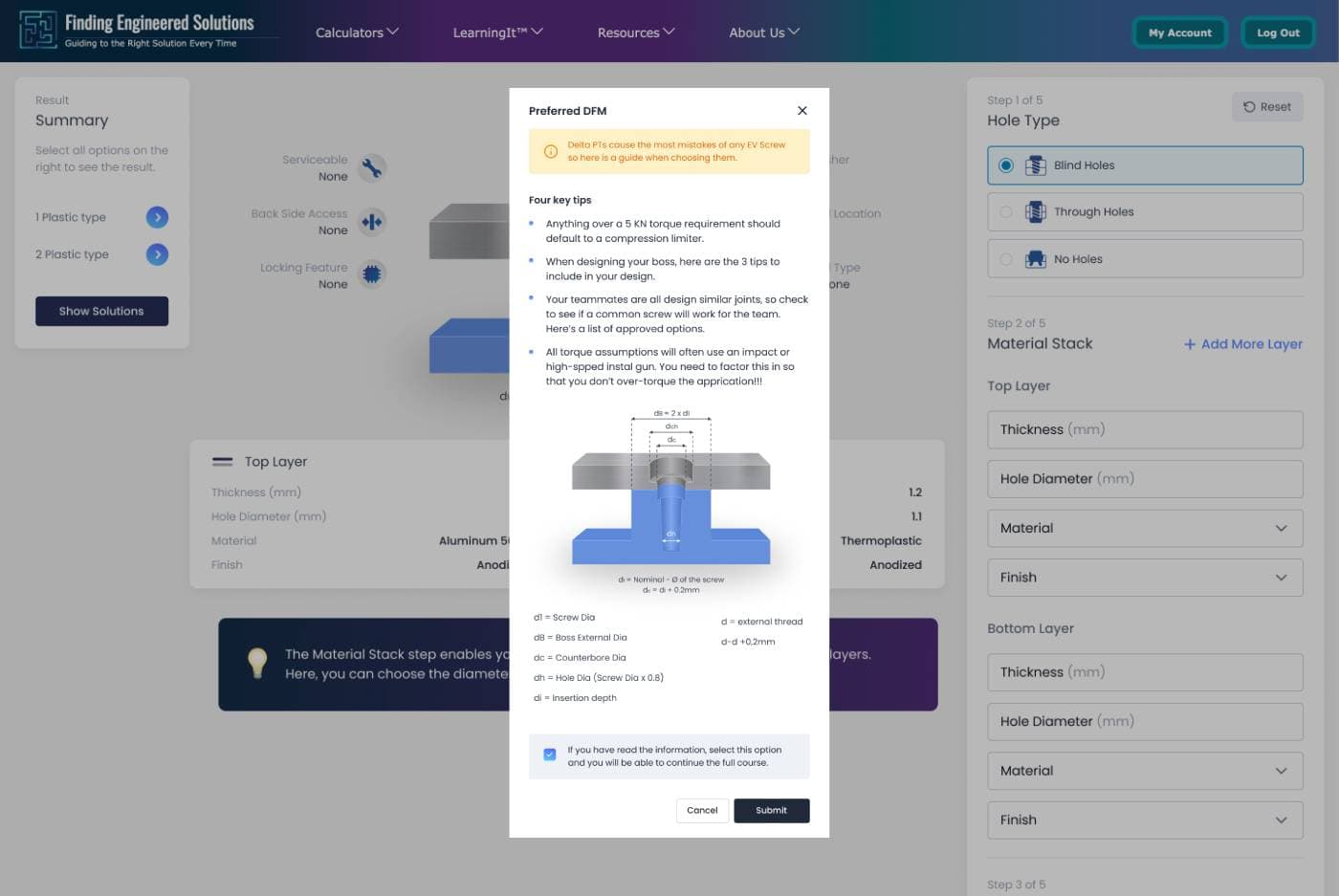Click the first Plastic type arrow icon
This screenshot has width=1339, height=896.
point(157,218)
